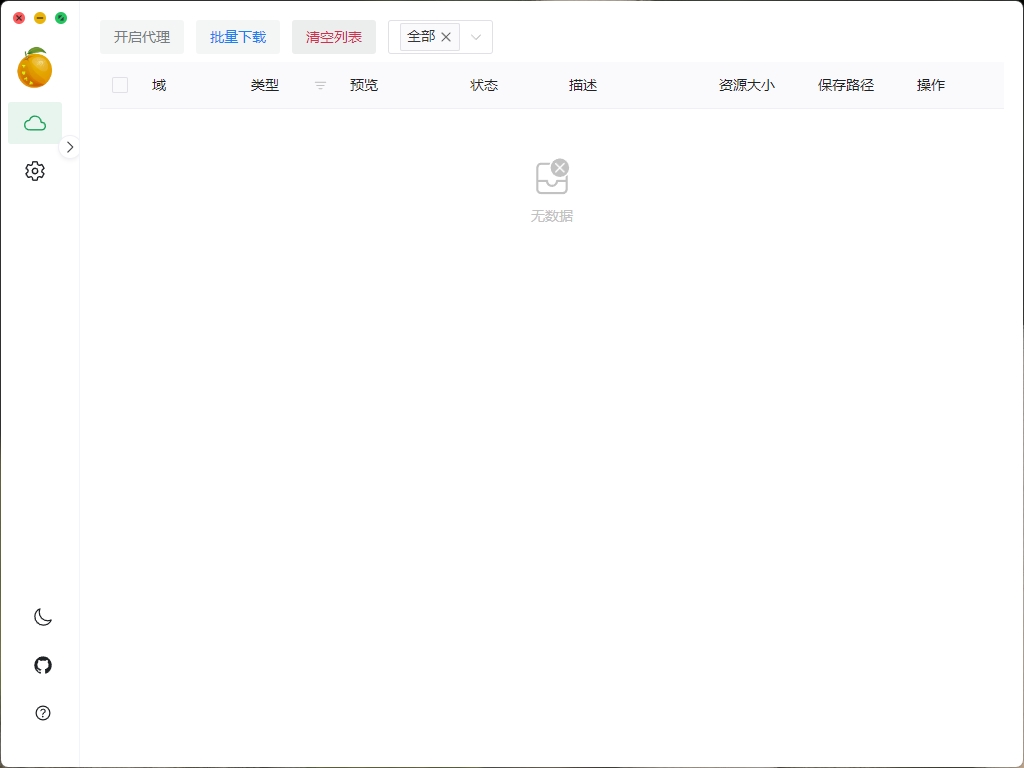Click the 保存路径 column header
The width and height of the screenshot is (1024, 768).
846,86
